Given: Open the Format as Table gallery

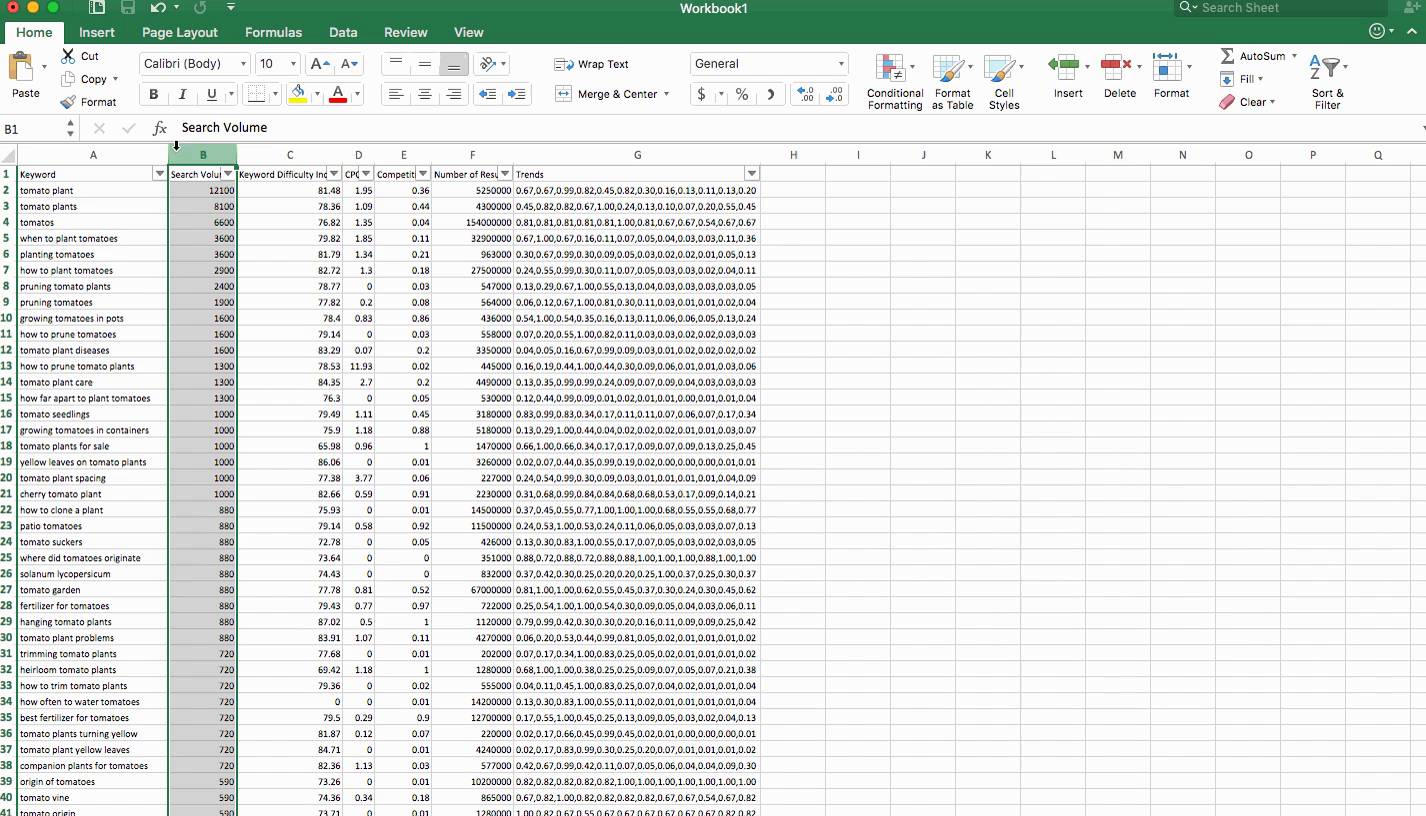Looking at the screenshot, I should pyautogui.click(x=951, y=69).
